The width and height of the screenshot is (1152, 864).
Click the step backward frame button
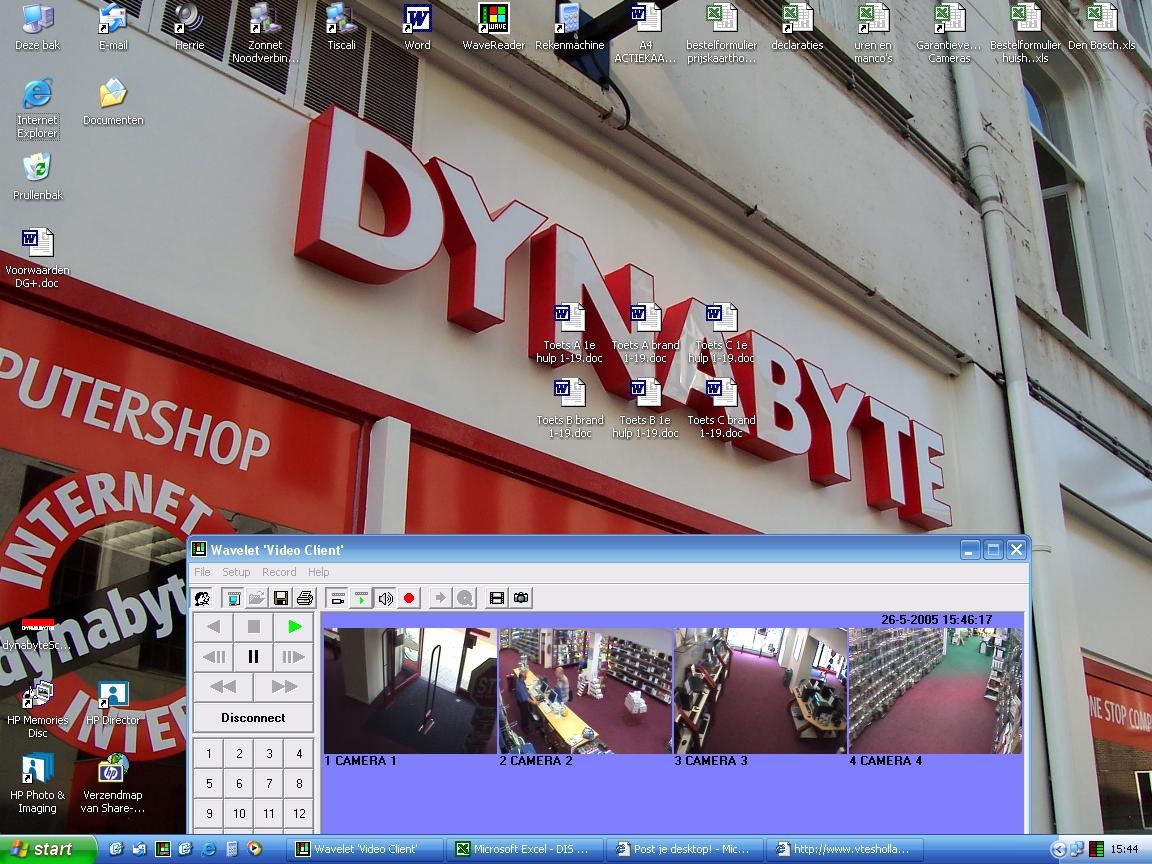click(x=214, y=657)
